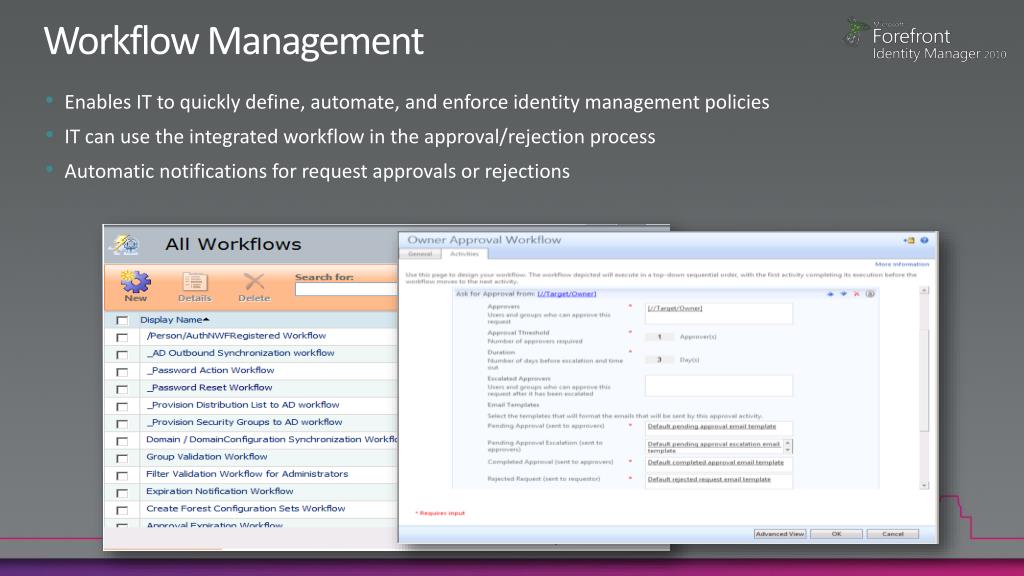Open the Expiration Notification Workflow link
The height and width of the screenshot is (576, 1024).
click(x=219, y=491)
